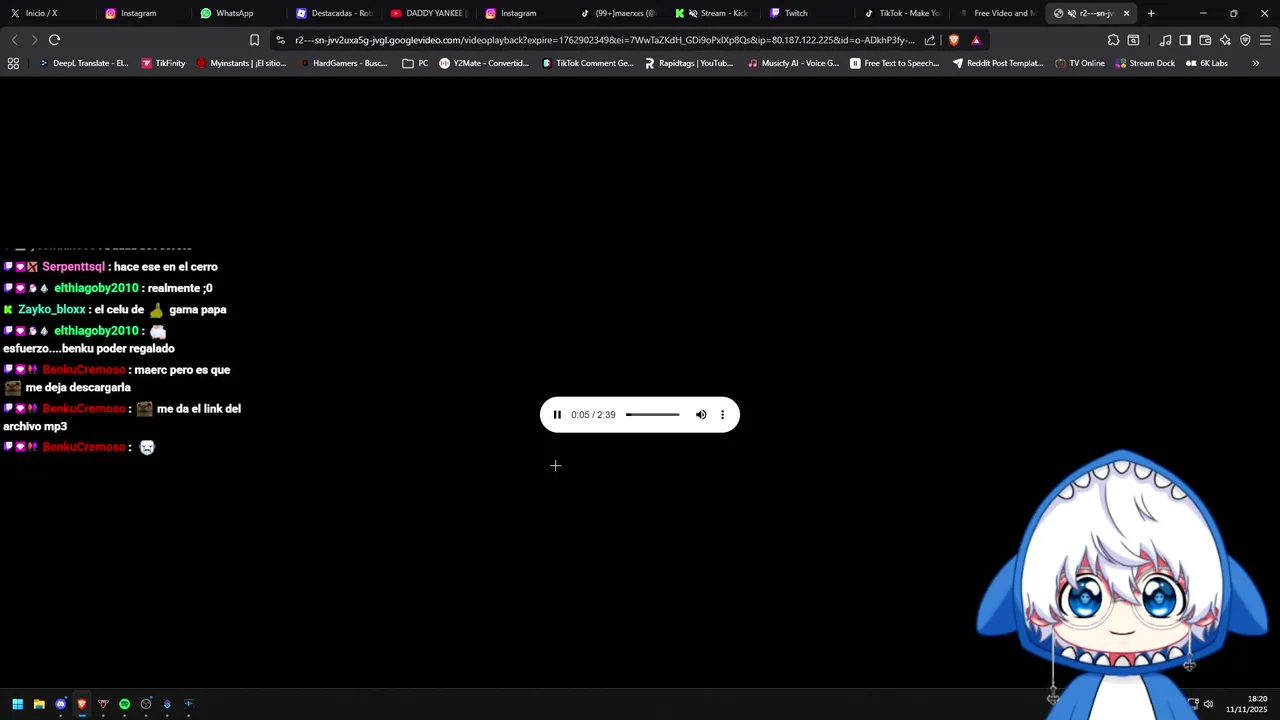The width and height of the screenshot is (1280, 720).
Task: Share this page via the share icon
Action: 930,40
